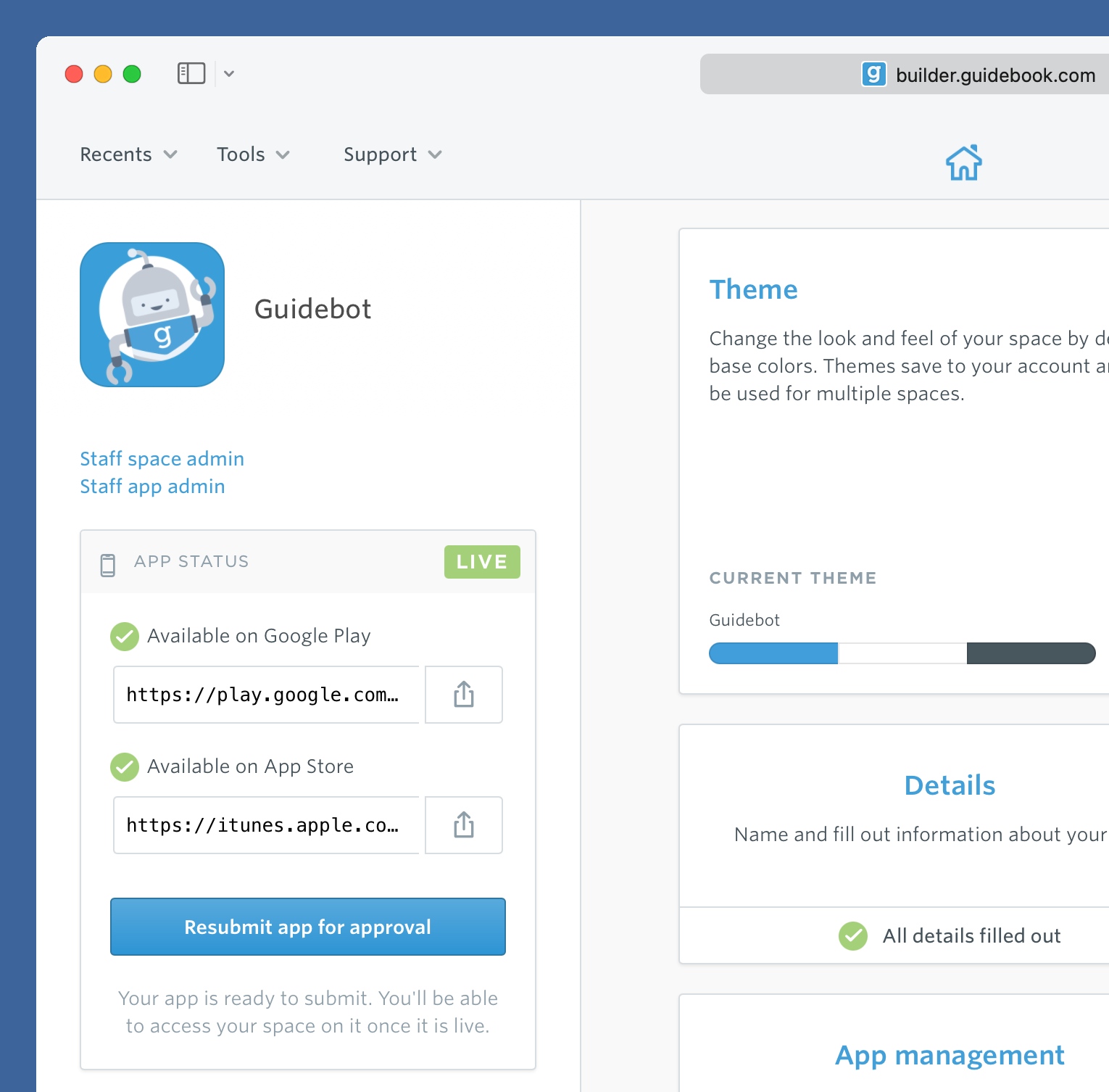
Task: Expand the sidebar options chevron
Action: coord(229,73)
